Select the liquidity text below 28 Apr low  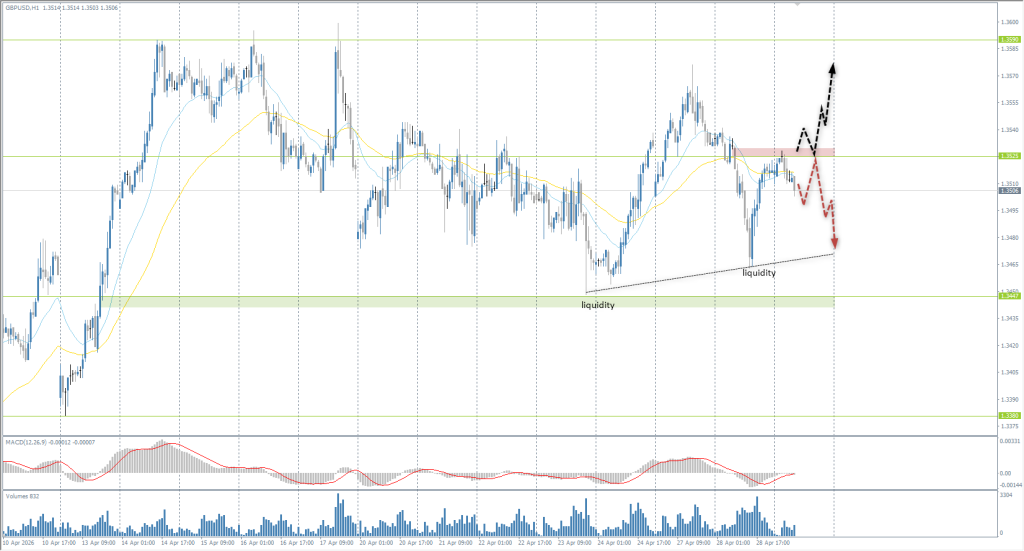pos(759,273)
